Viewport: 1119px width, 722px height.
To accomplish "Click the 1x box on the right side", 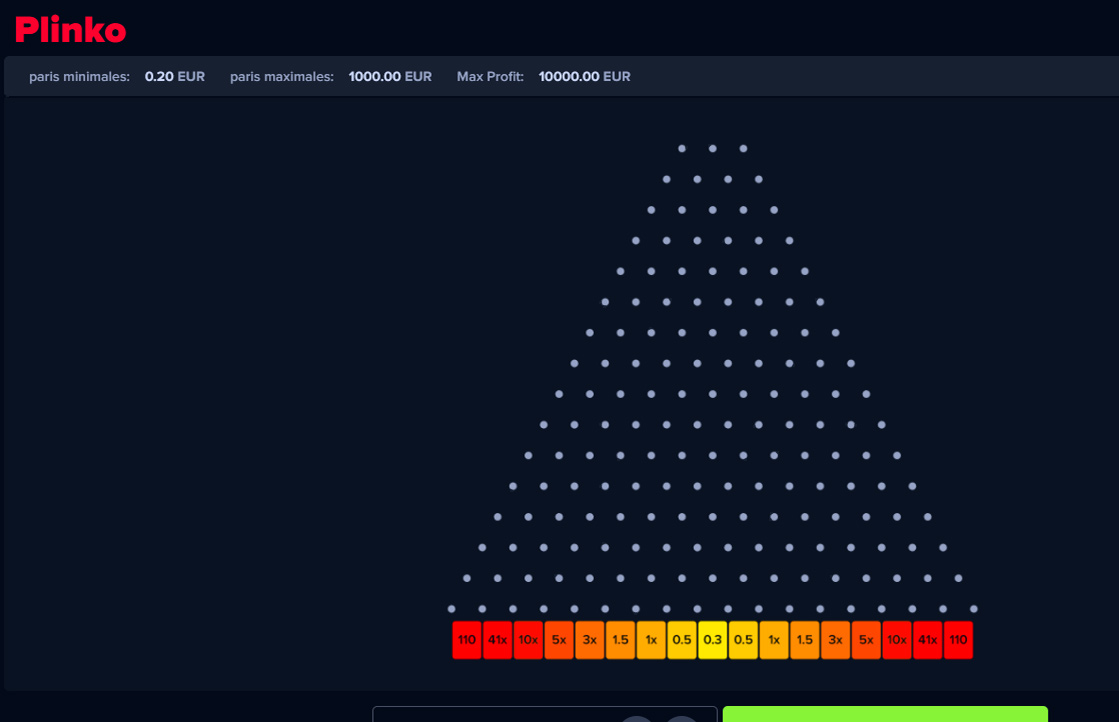I will [x=774, y=640].
